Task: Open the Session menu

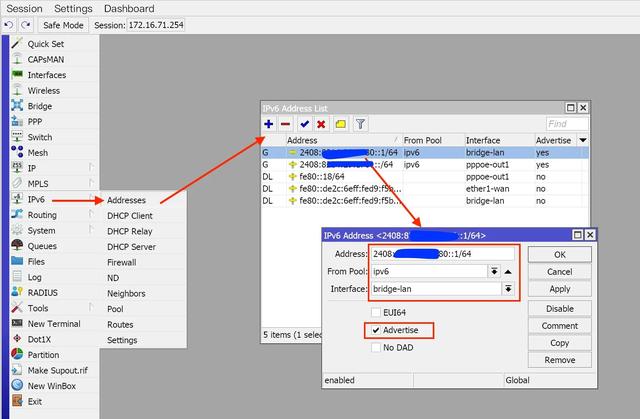Action: 24,9
